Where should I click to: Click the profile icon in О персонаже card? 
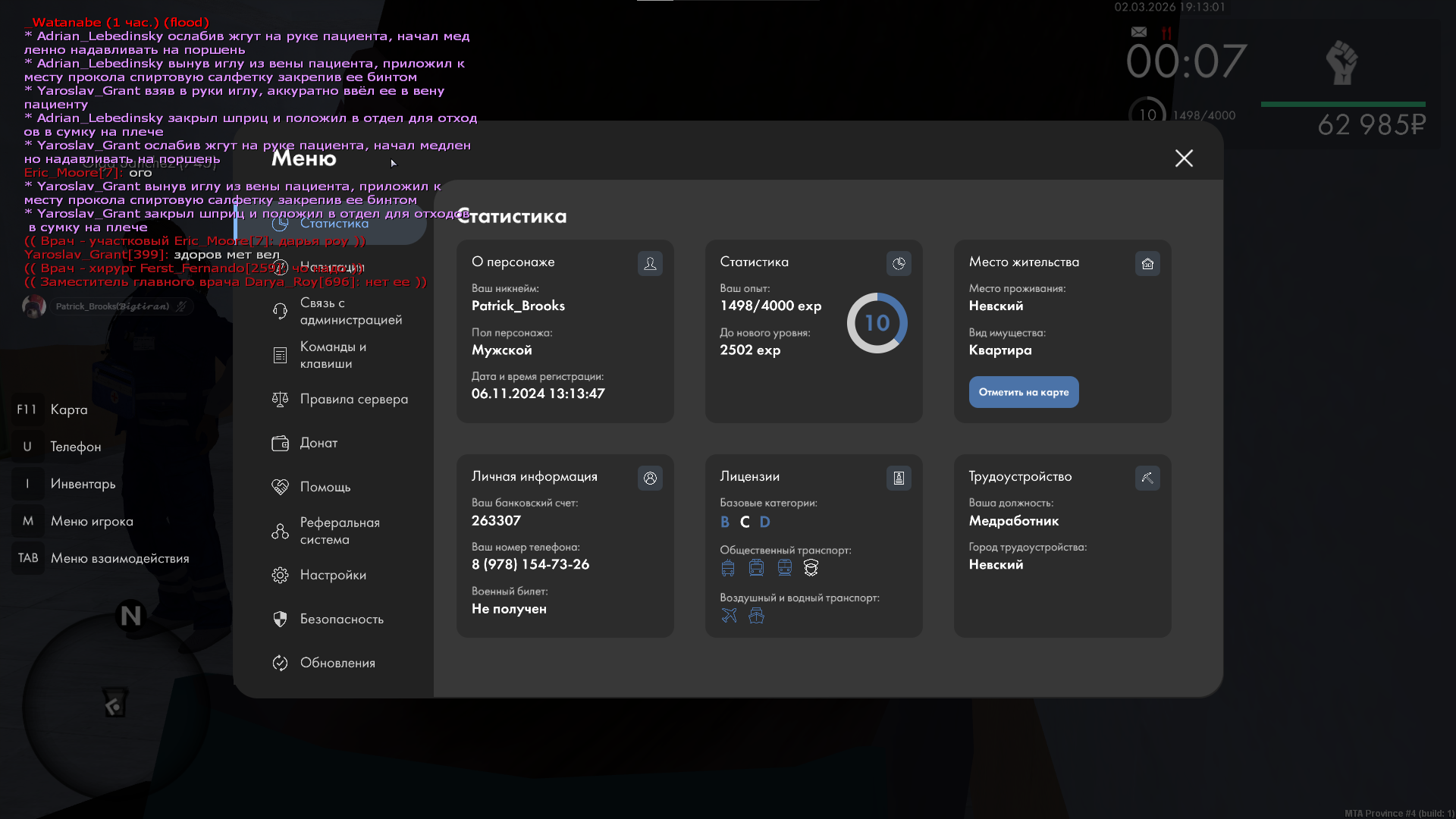pyautogui.click(x=650, y=263)
